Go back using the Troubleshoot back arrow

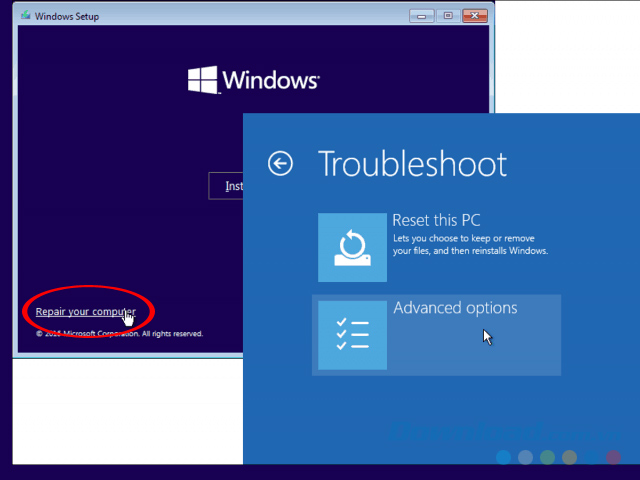coord(280,164)
